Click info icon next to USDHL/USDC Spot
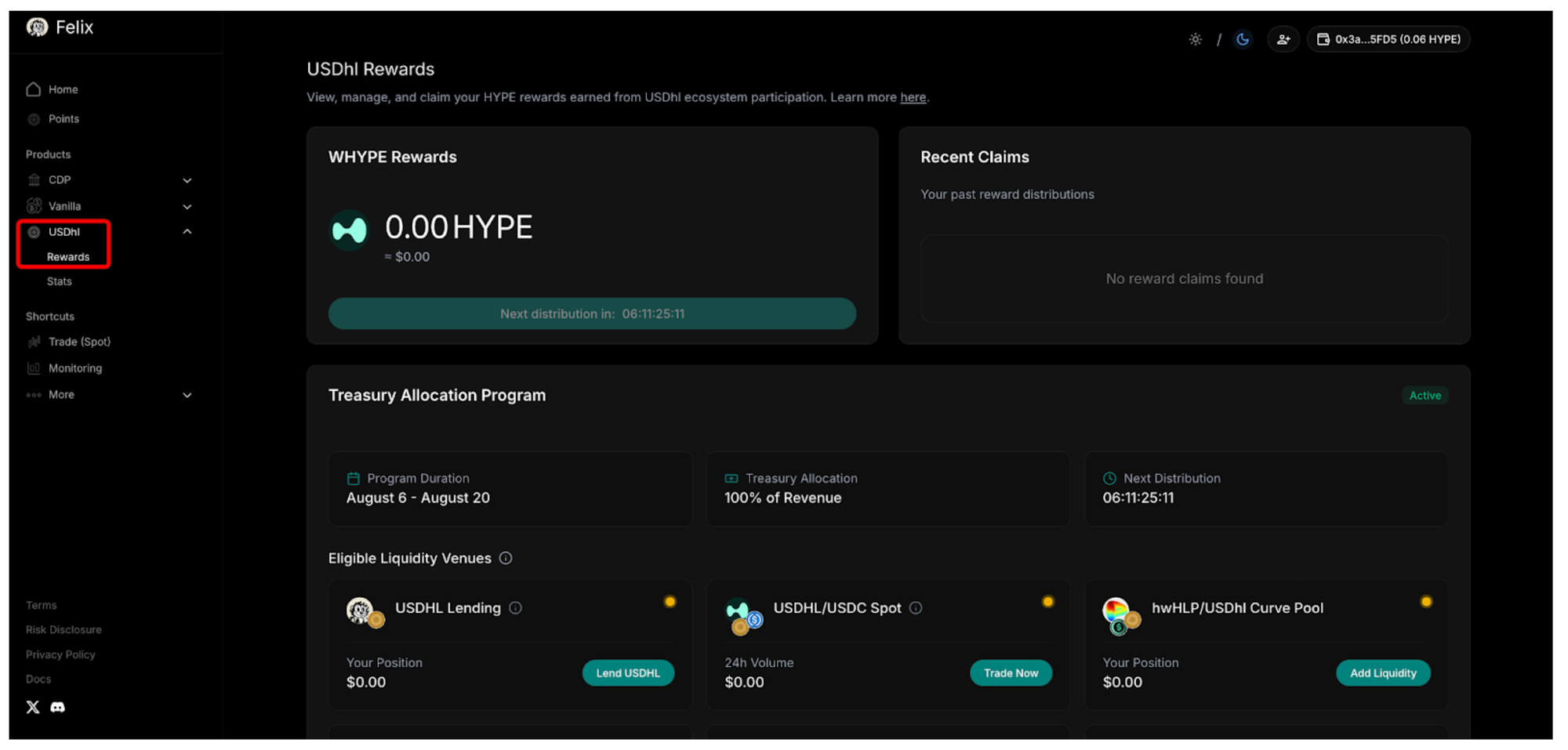Image resolution: width=1568 pixels, height=750 pixels. 916,608
